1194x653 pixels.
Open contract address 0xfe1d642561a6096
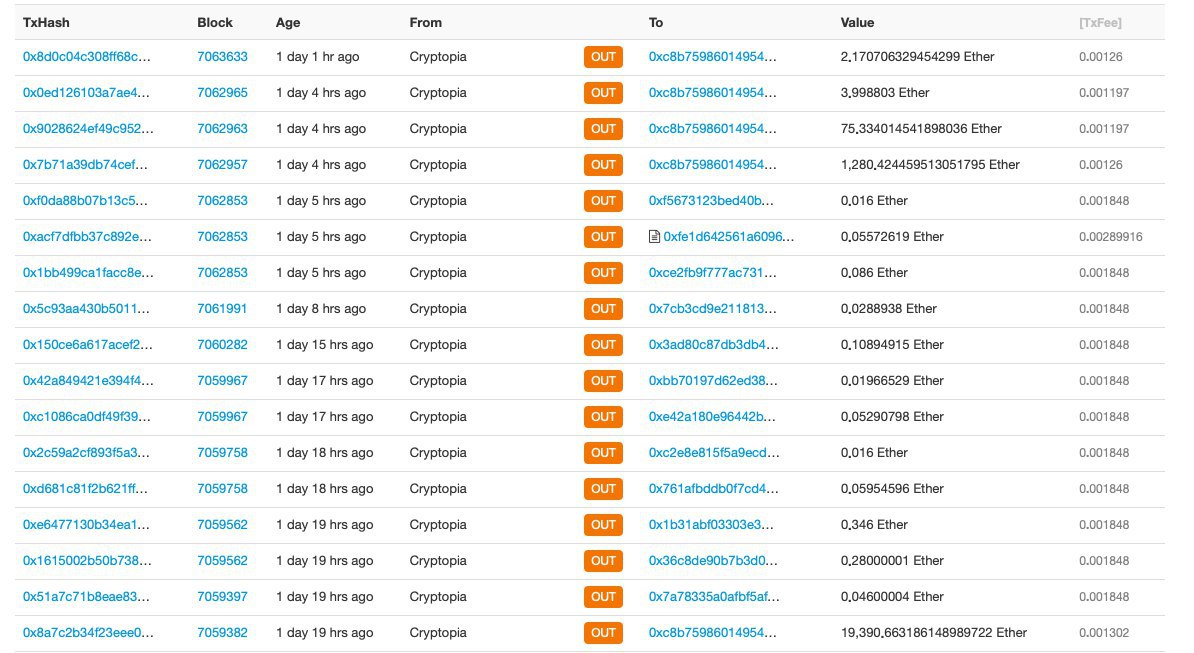pyautogui.click(x=729, y=237)
